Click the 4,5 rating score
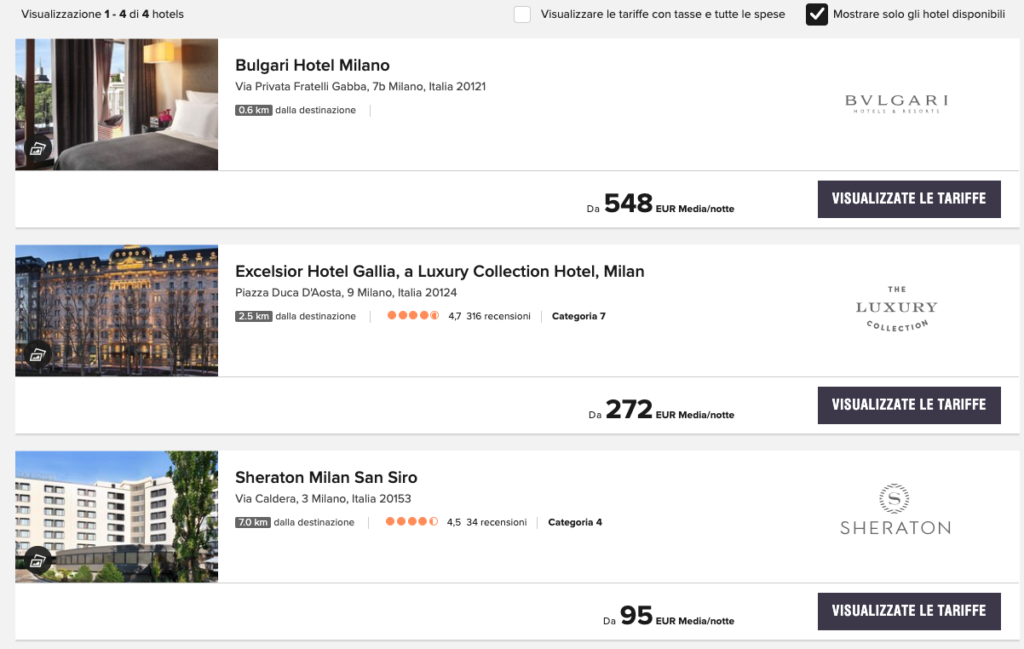The width and height of the screenshot is (1024, 649). pyautogui.click(x=454, y=522)
